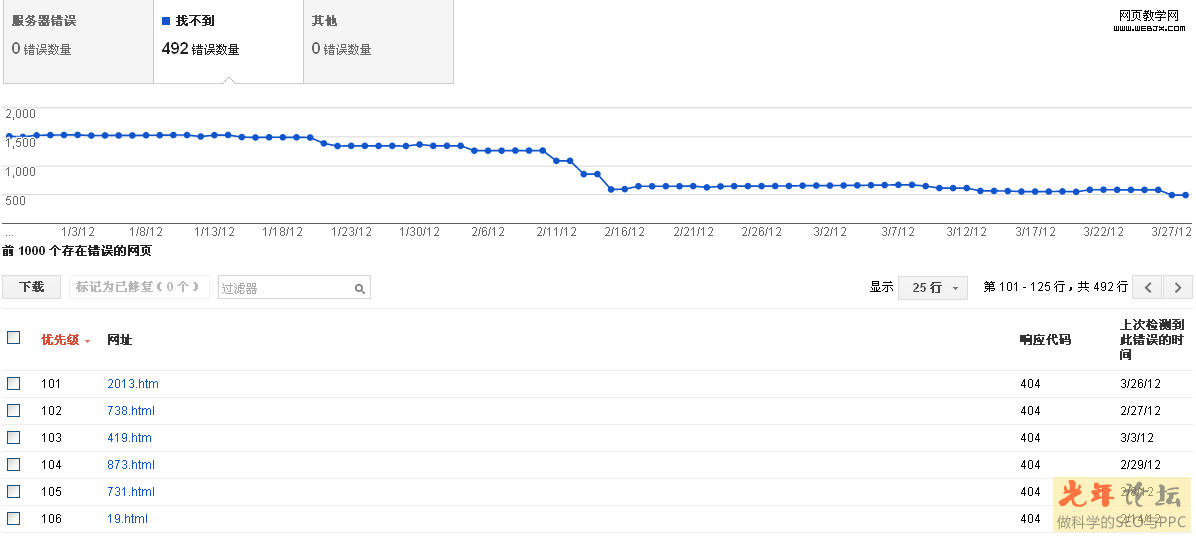1196x537 pixels.
Task: Open the 419.htm error link
Action: tap(129, 438)
